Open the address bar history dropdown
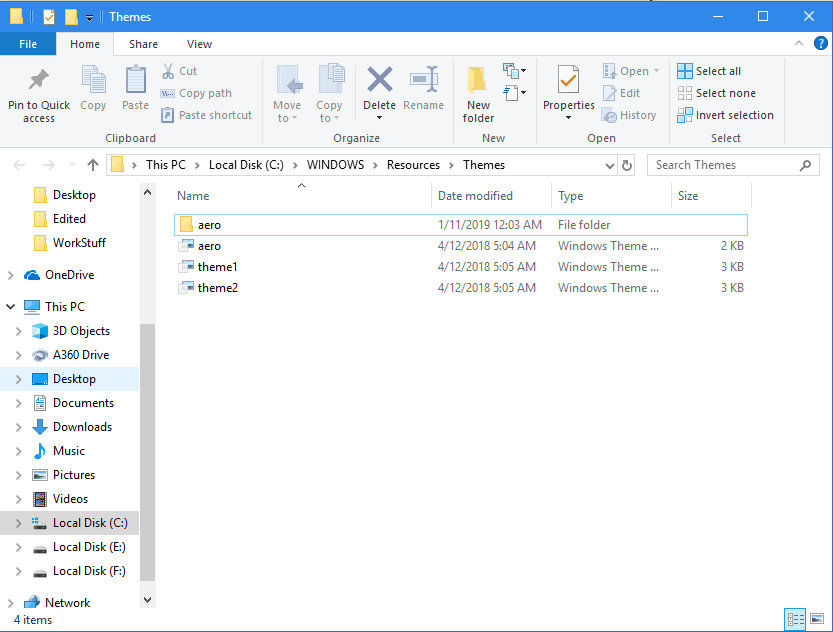This screenshot has height=632, width=833. pyautogui.click(x=609, y=166)
